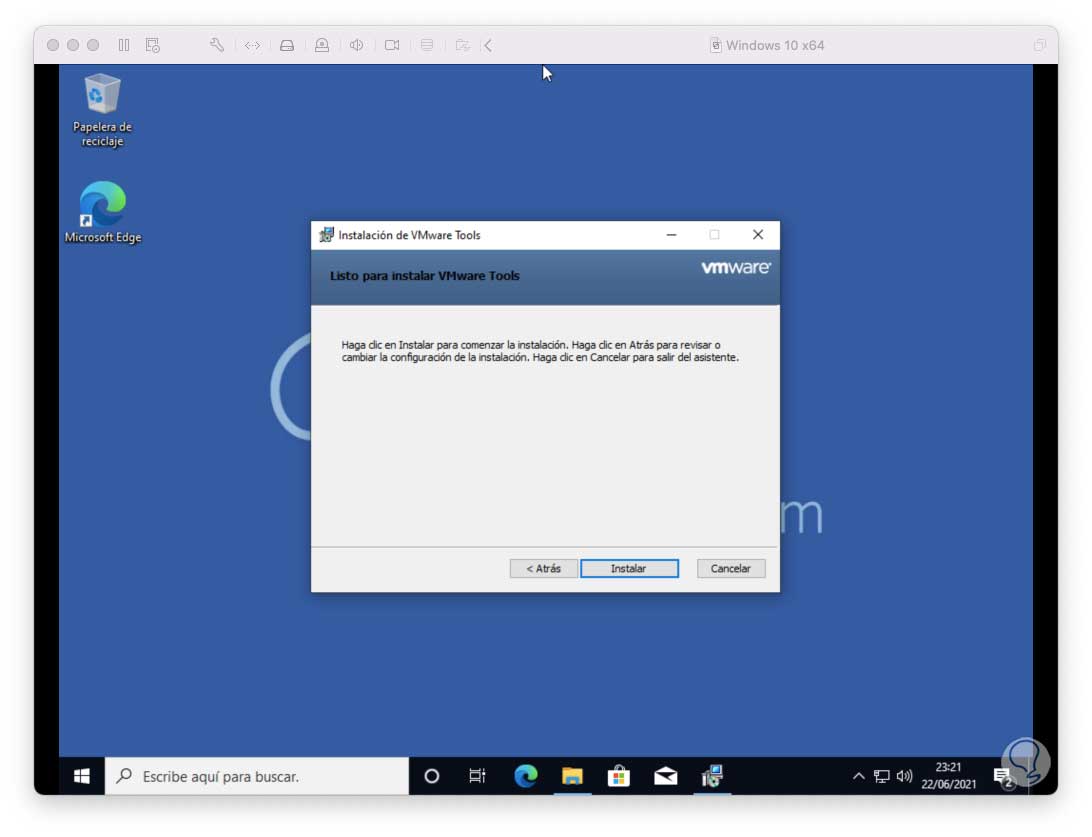Go back with the < Atrás button
Image resolution: width=1092 pixels, height=837 pixels.
[543, 568]
